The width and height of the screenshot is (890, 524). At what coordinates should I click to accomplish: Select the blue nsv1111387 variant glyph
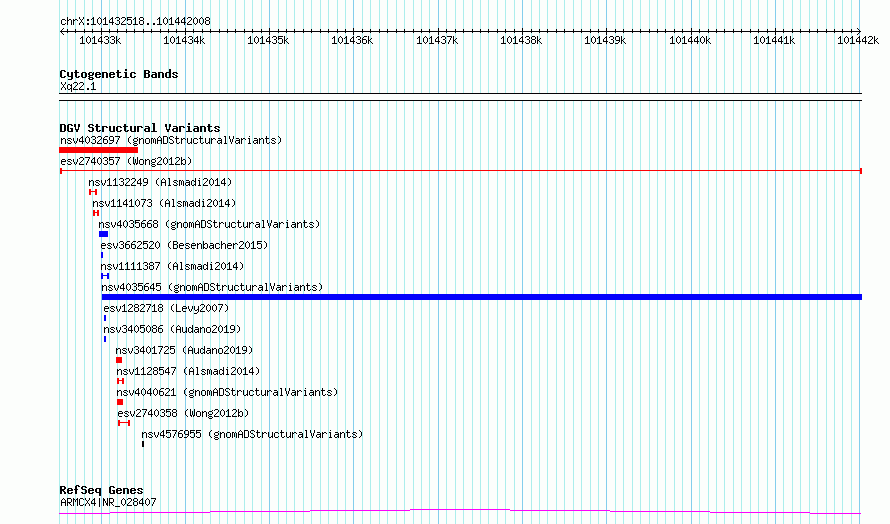(x=105, y=276)
